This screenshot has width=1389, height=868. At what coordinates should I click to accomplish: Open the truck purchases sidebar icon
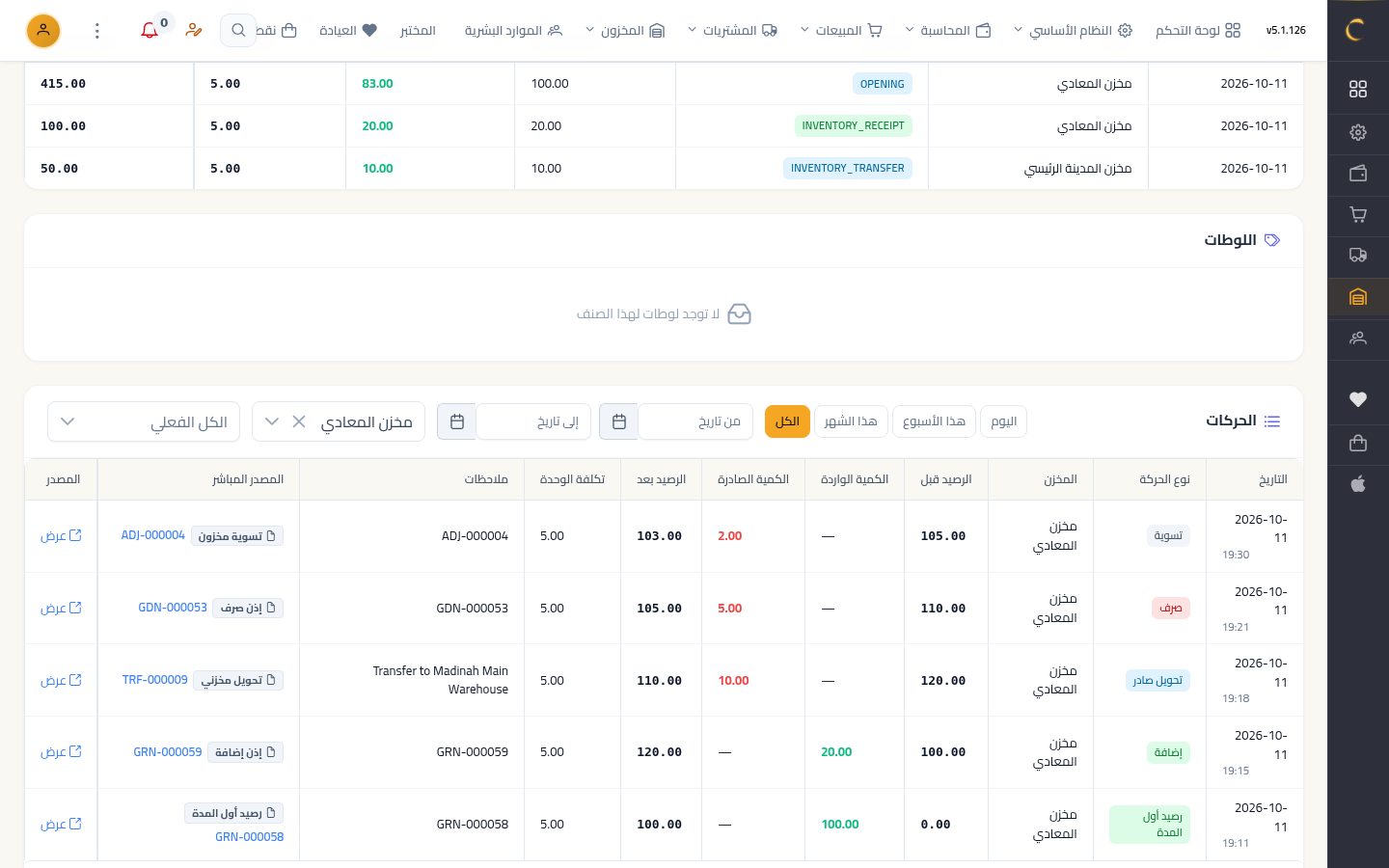[x=1358, y=256]
